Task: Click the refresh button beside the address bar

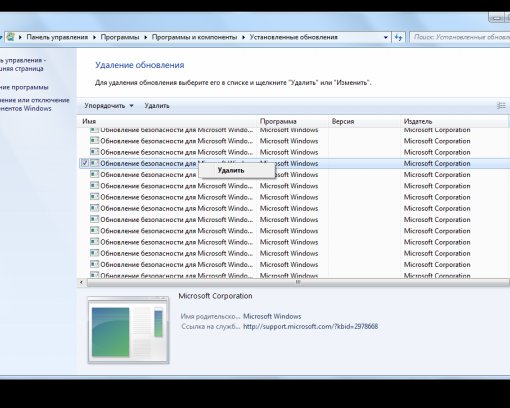Action: [398, 37]
